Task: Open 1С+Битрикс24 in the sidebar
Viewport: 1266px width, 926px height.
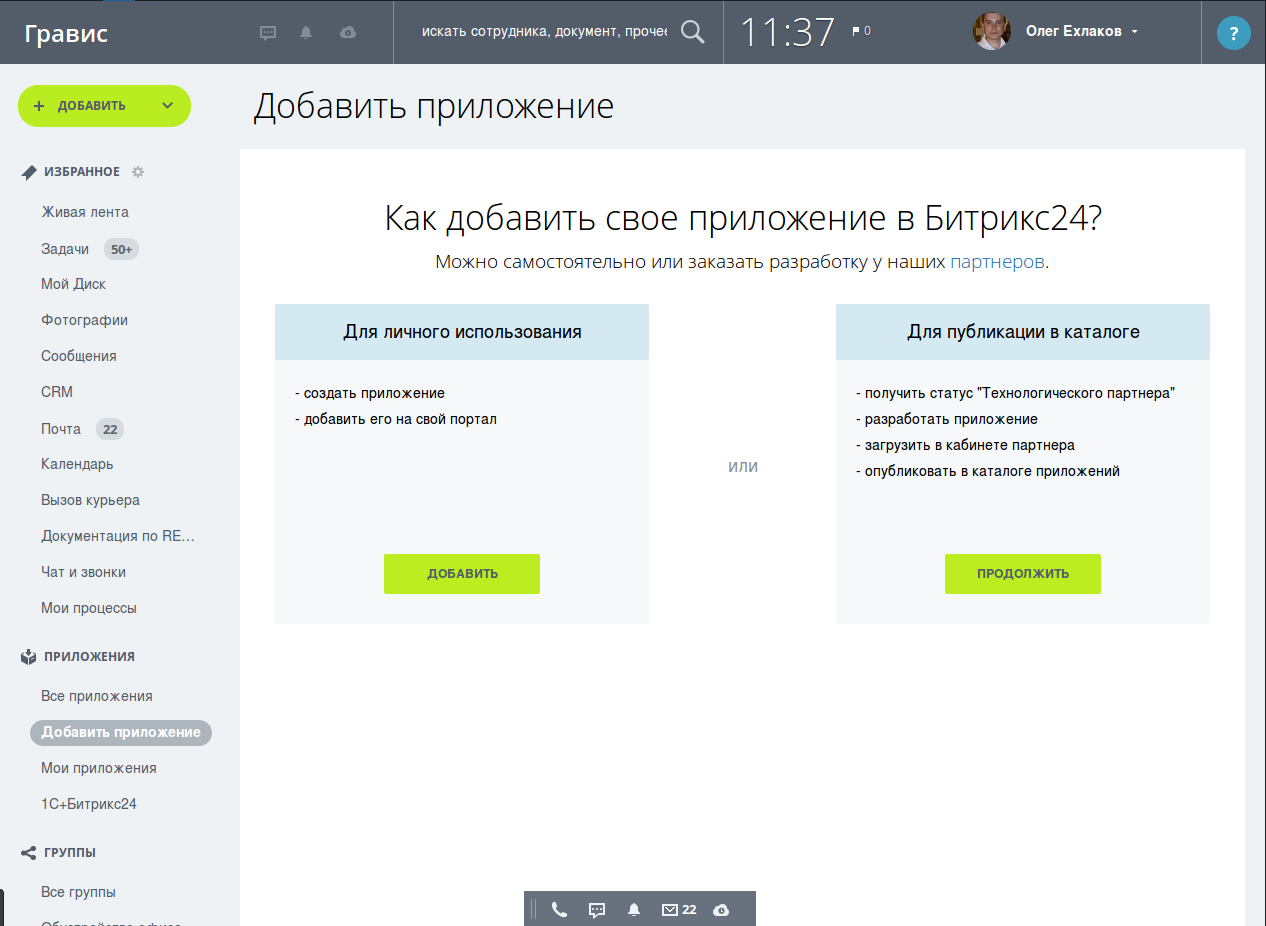Action: coord(89,804)
